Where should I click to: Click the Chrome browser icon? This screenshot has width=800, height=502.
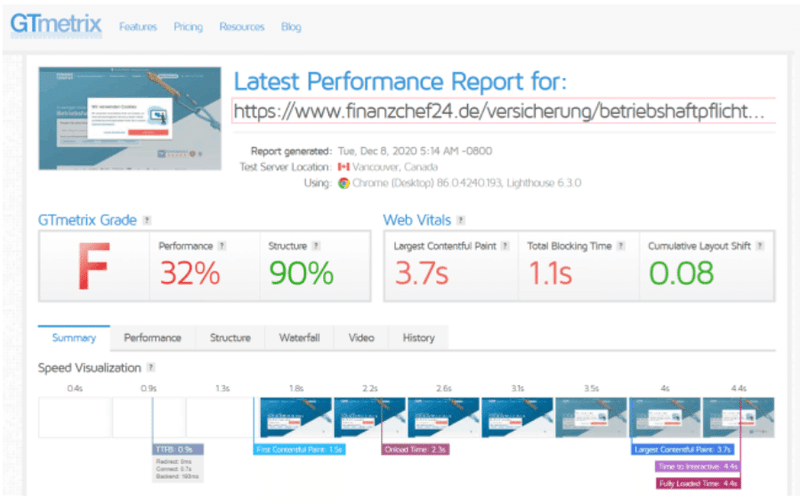click(344, 183)
